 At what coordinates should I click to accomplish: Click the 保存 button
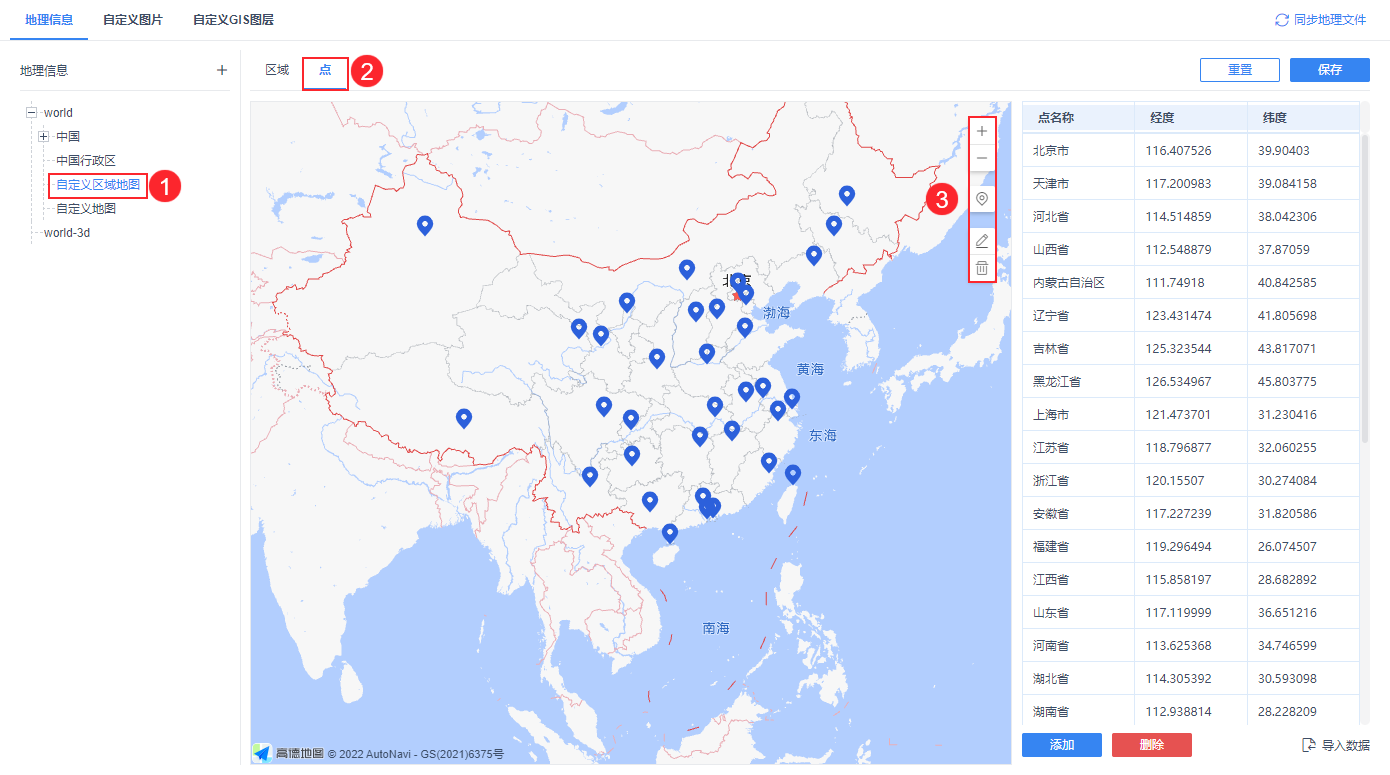pyautogui.click(x=1330, y=70)
